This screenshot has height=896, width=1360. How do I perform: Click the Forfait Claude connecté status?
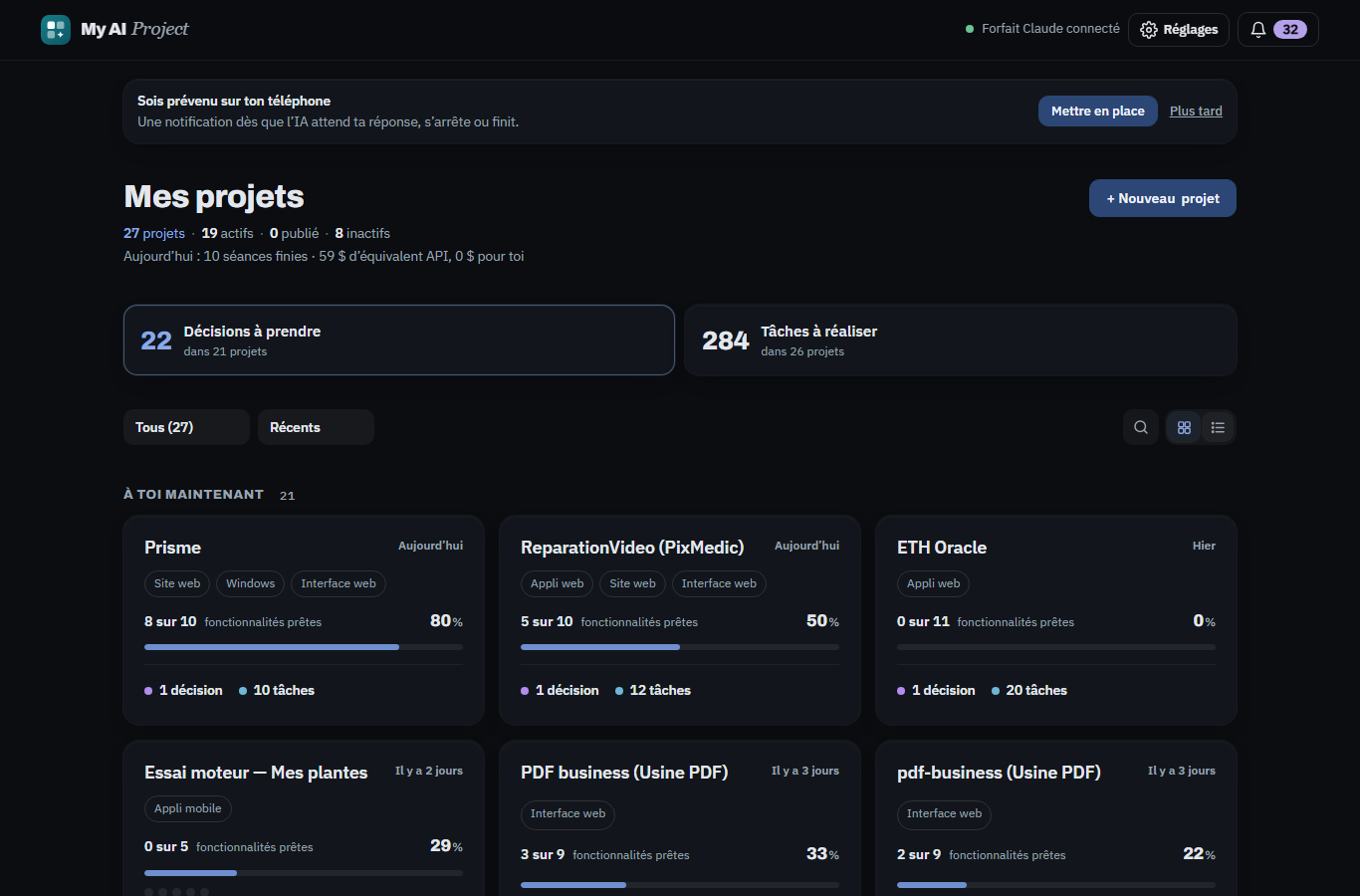pos(1042,29)
